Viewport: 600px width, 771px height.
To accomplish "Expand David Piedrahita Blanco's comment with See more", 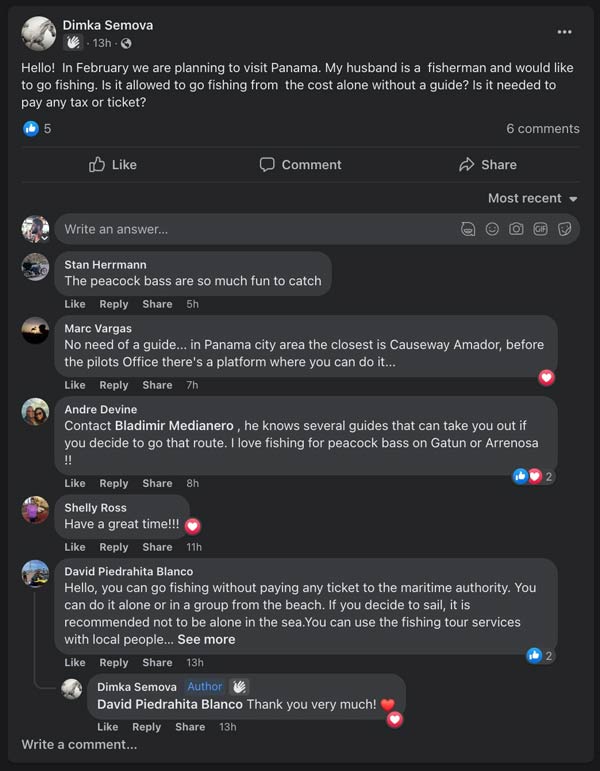I will pos(206,639).
